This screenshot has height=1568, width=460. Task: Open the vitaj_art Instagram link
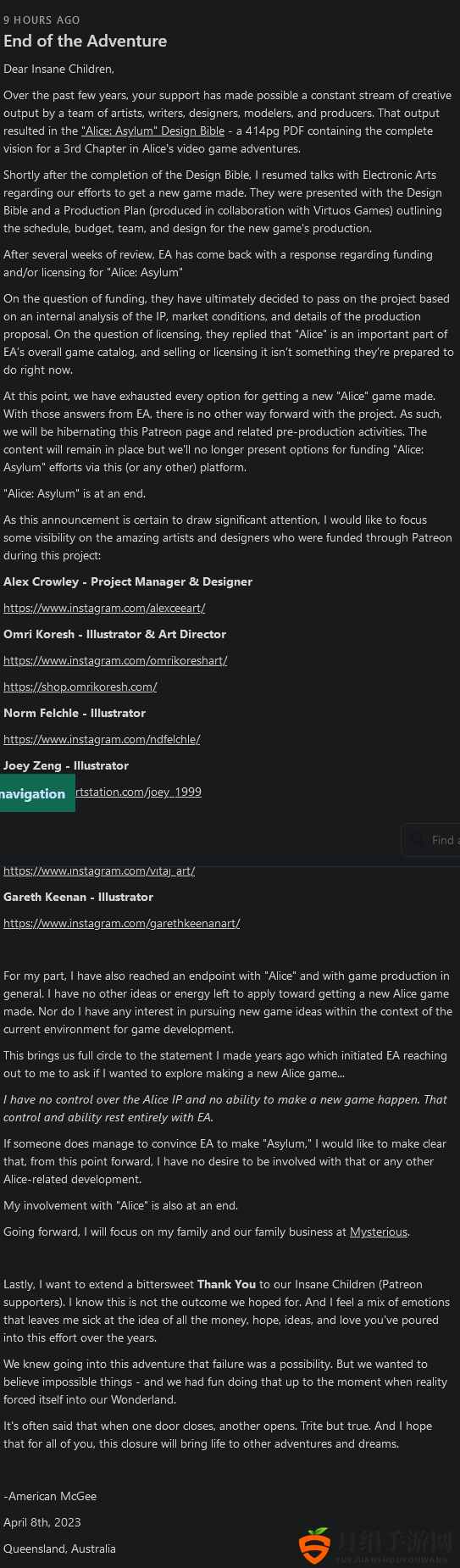click(x=99, y=870)
